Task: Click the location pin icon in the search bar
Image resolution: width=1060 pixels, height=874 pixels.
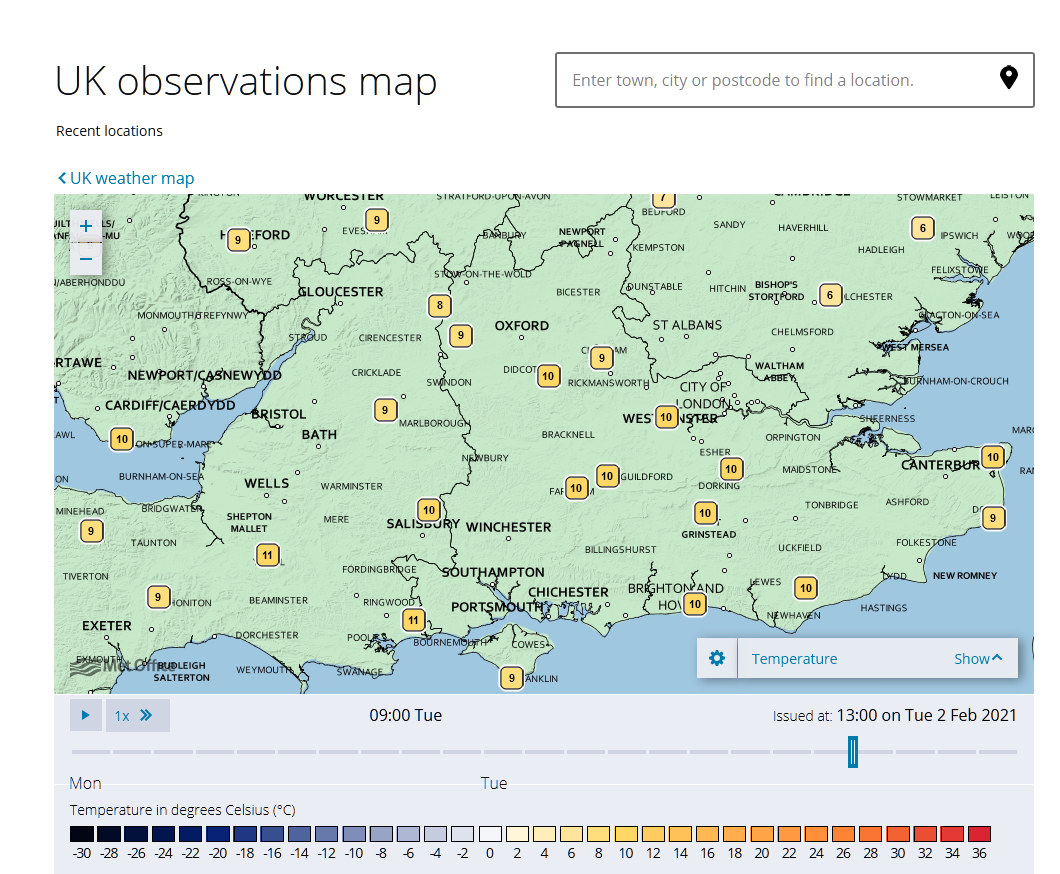Action: pyautogui.click(x=1009, y=79)
